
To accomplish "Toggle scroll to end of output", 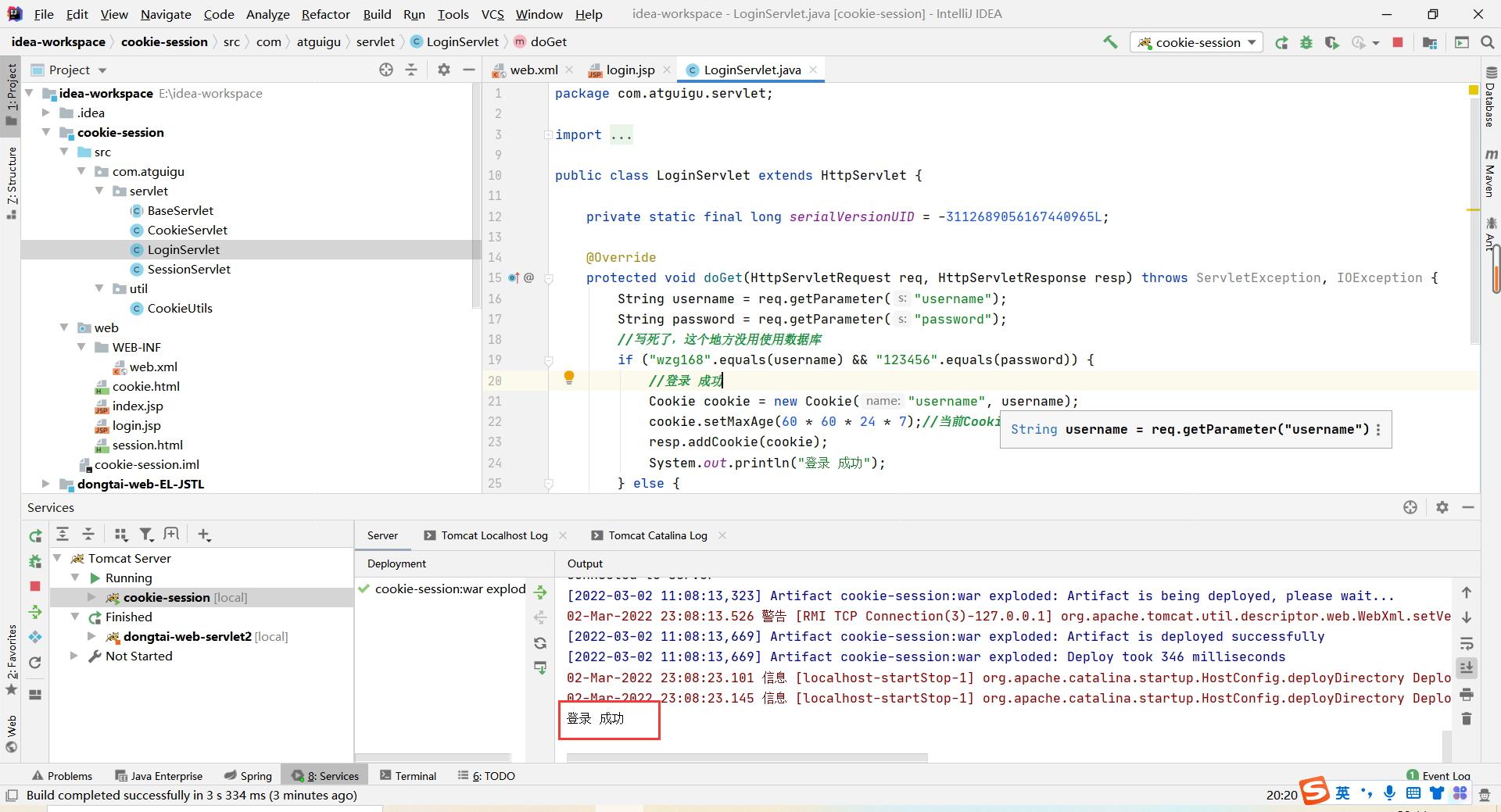I will click(x=1467, y=668).
